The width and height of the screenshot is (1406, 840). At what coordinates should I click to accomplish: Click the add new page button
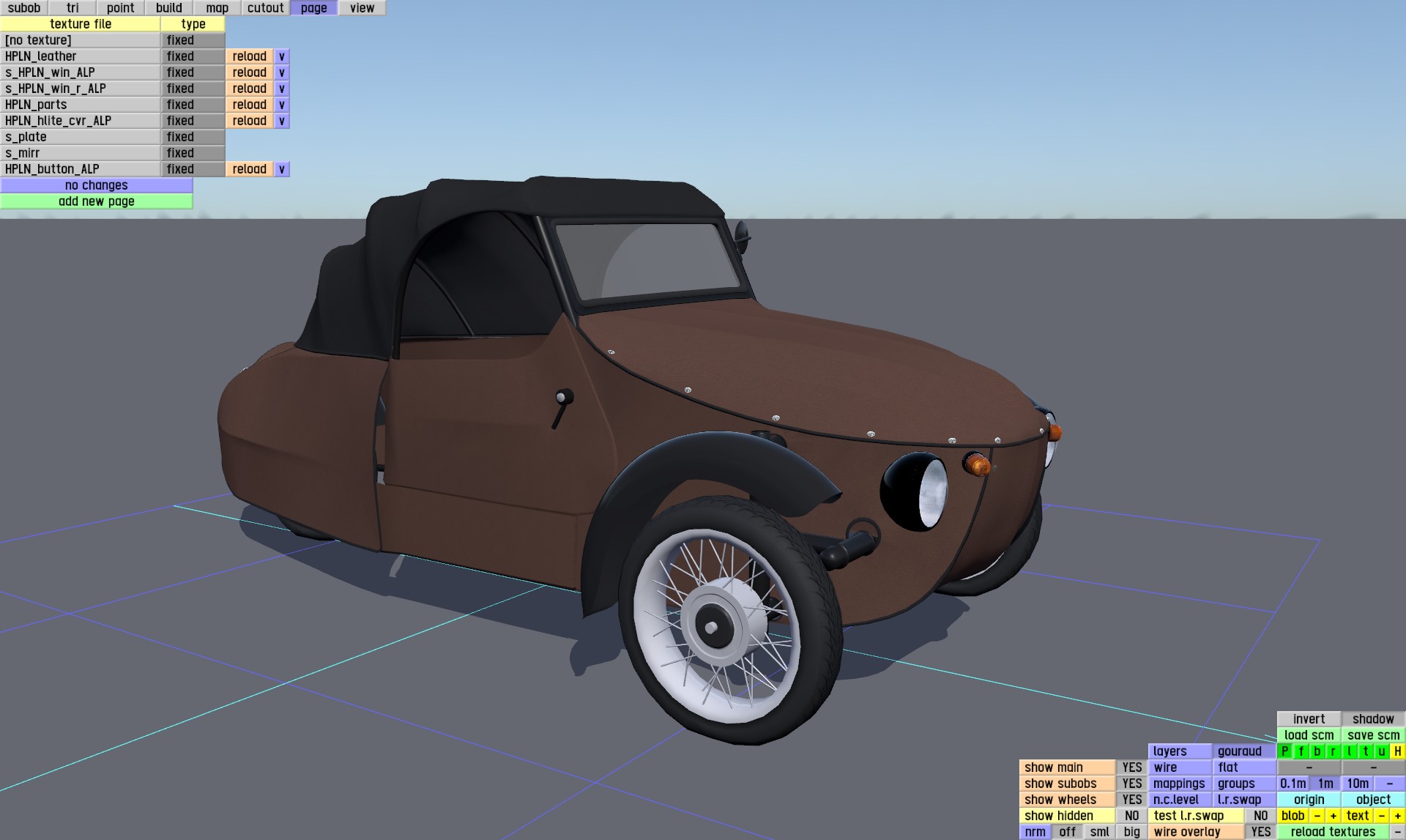pyautogui.click(x=96, y=201)
